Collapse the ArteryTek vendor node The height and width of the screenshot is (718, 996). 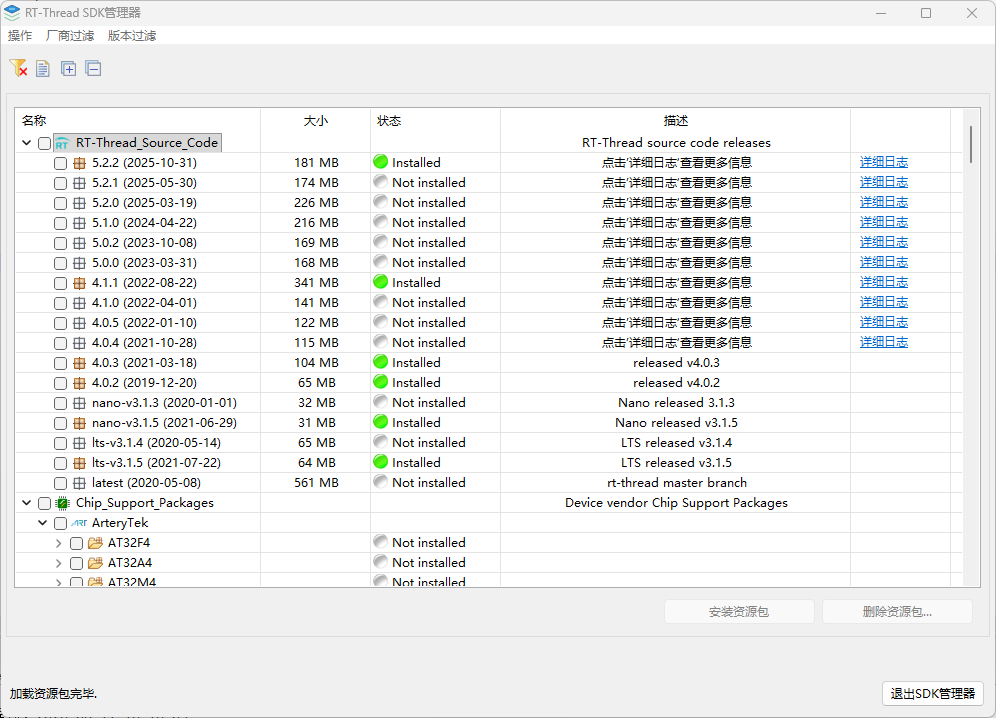pos(43,523)
